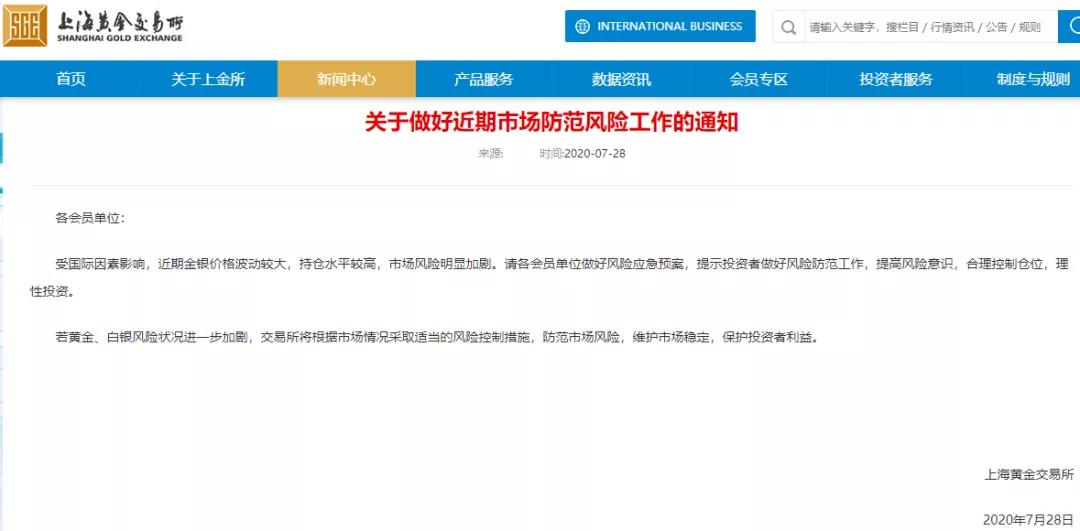Click the footer date 2020年7月28日
Image resolution: width=1080 pixels, height=531 pixels.
click(x=1028, y=519)
